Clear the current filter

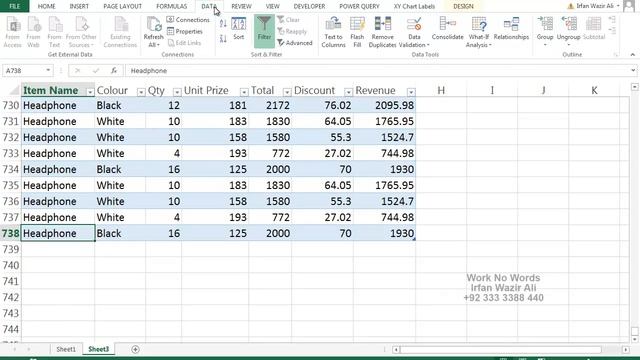point(289,20)
